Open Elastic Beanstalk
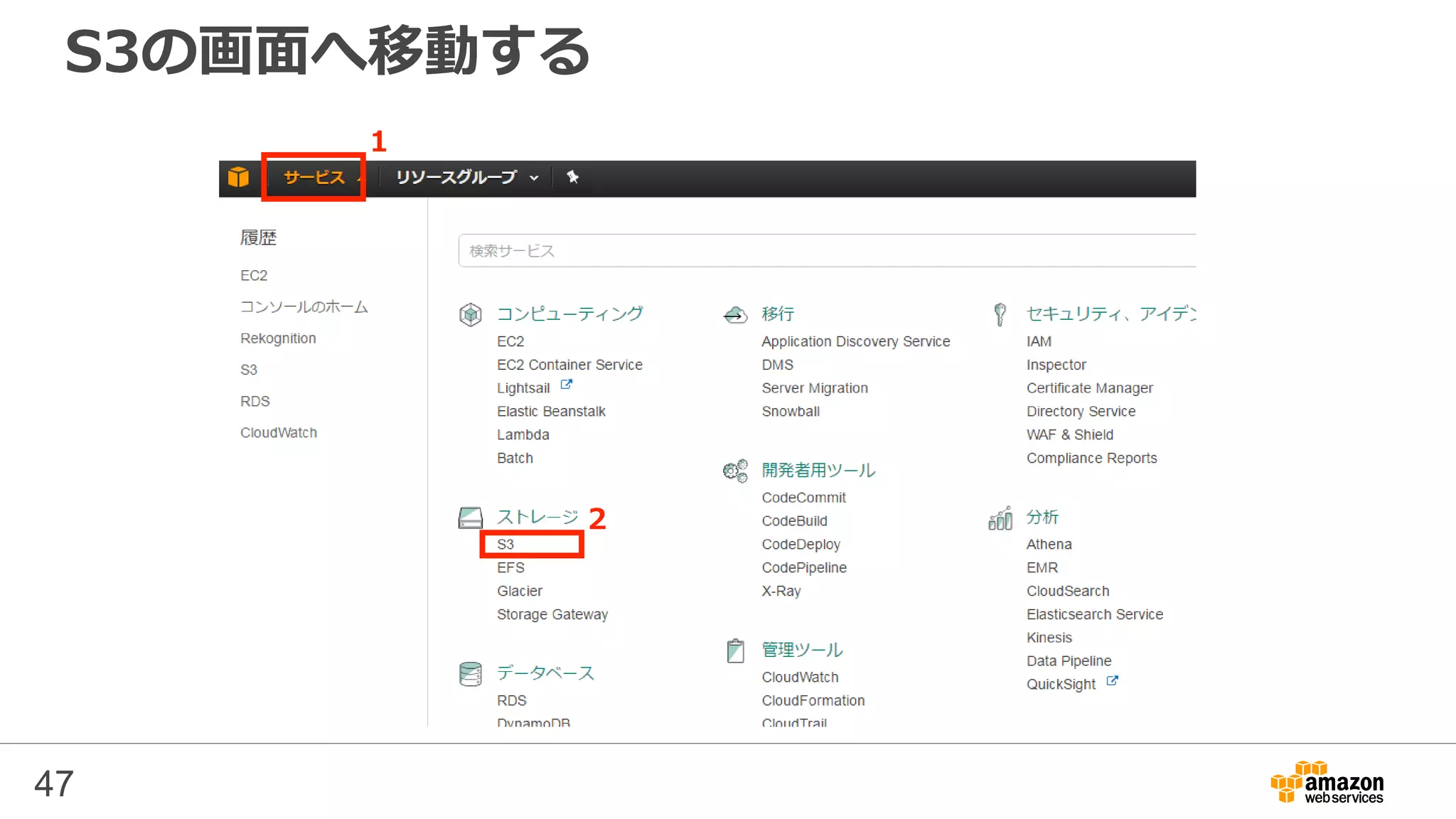The image size is (1456, 819). [x=551, y=412]
